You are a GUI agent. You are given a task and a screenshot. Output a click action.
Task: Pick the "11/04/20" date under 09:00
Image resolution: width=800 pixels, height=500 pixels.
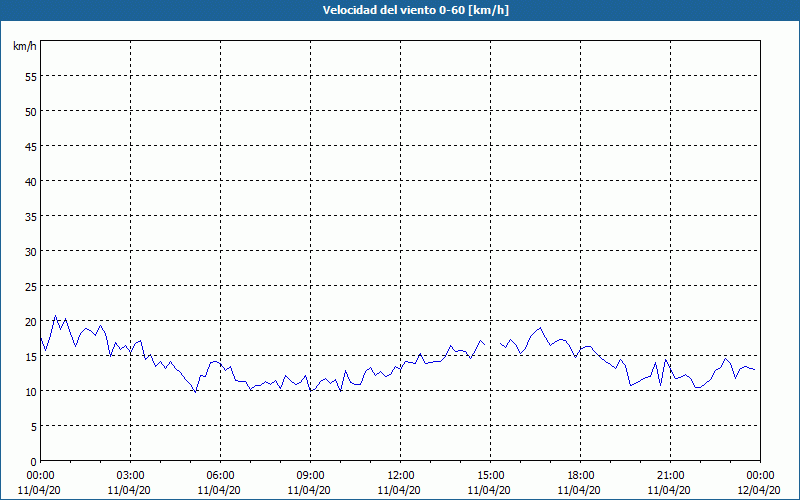(309, 490)
